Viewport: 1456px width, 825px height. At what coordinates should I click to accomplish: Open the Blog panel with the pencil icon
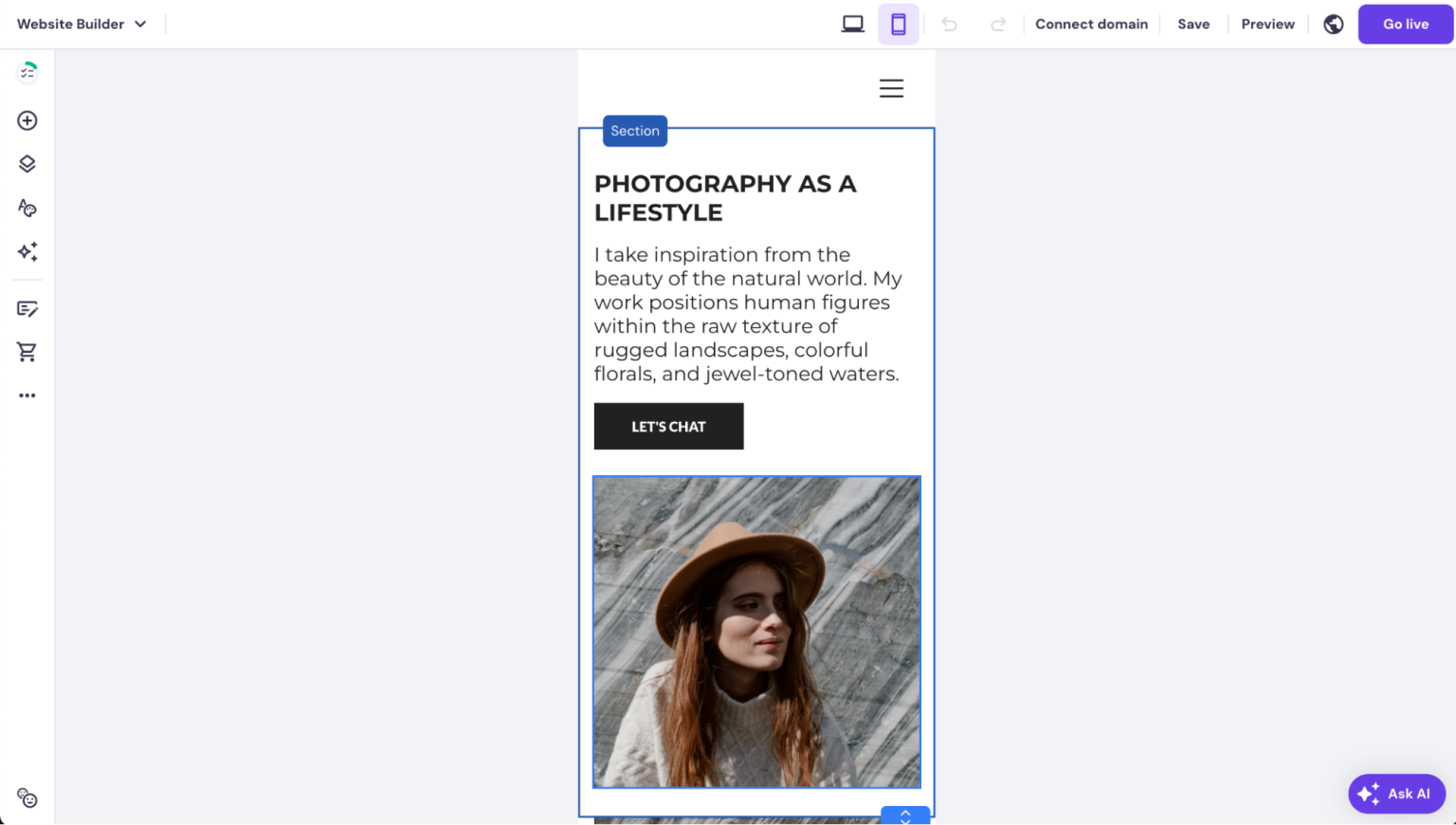pyautogui.click(x=27, y=308)
